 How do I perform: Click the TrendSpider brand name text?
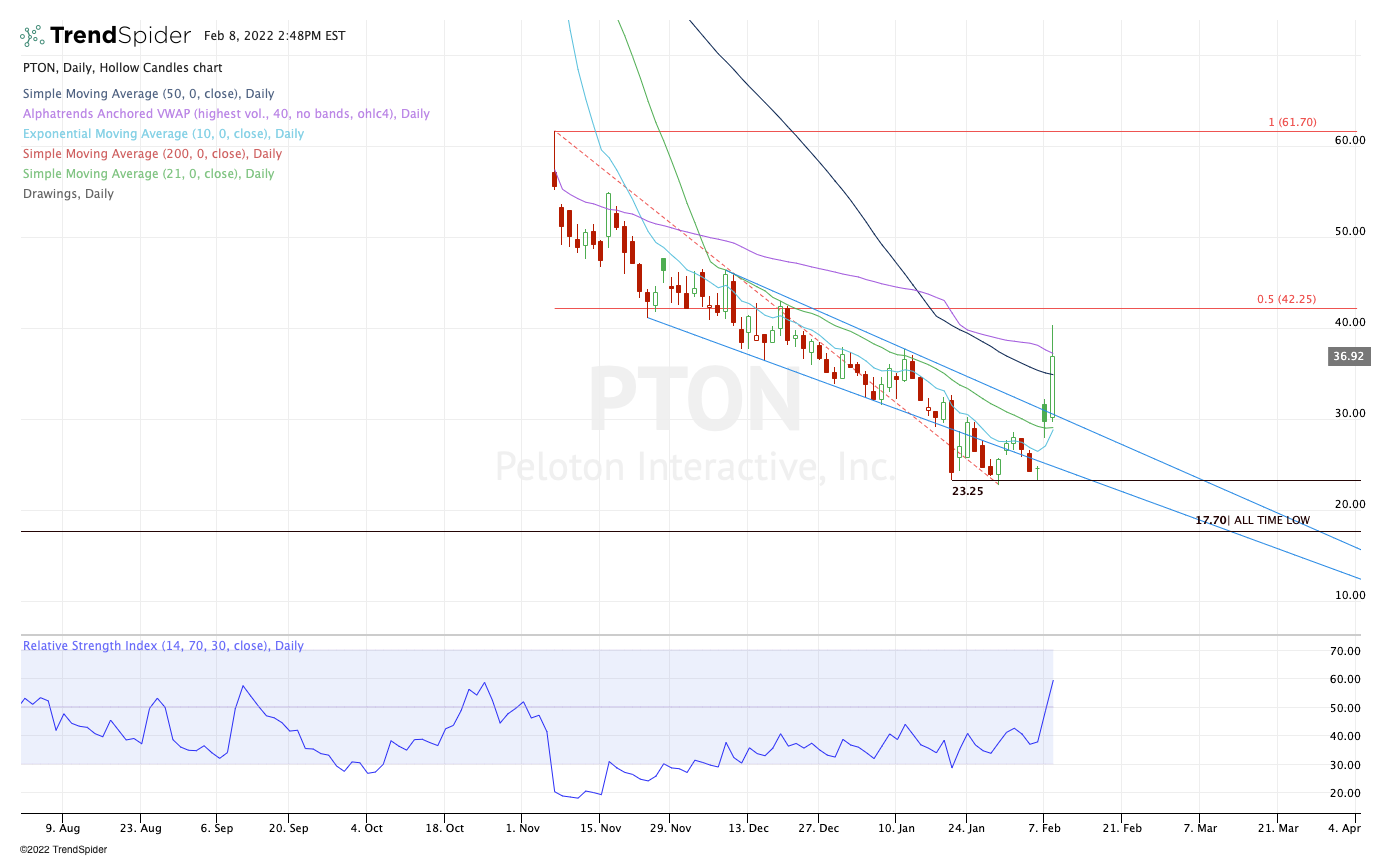pos(120,36)
